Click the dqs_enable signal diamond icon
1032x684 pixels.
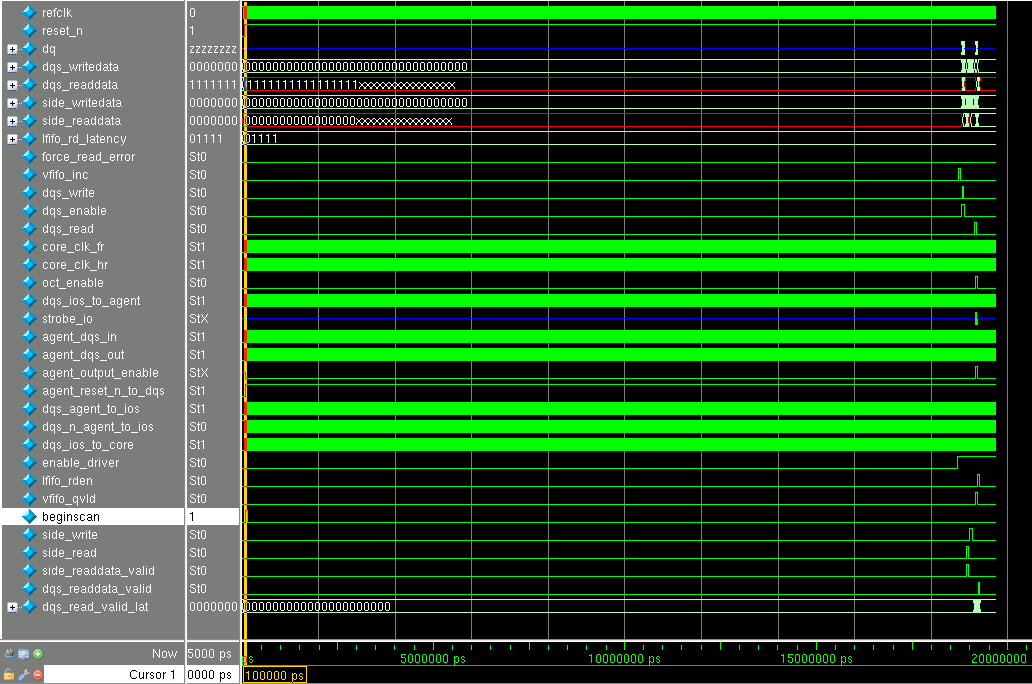(x=30, y=211)
